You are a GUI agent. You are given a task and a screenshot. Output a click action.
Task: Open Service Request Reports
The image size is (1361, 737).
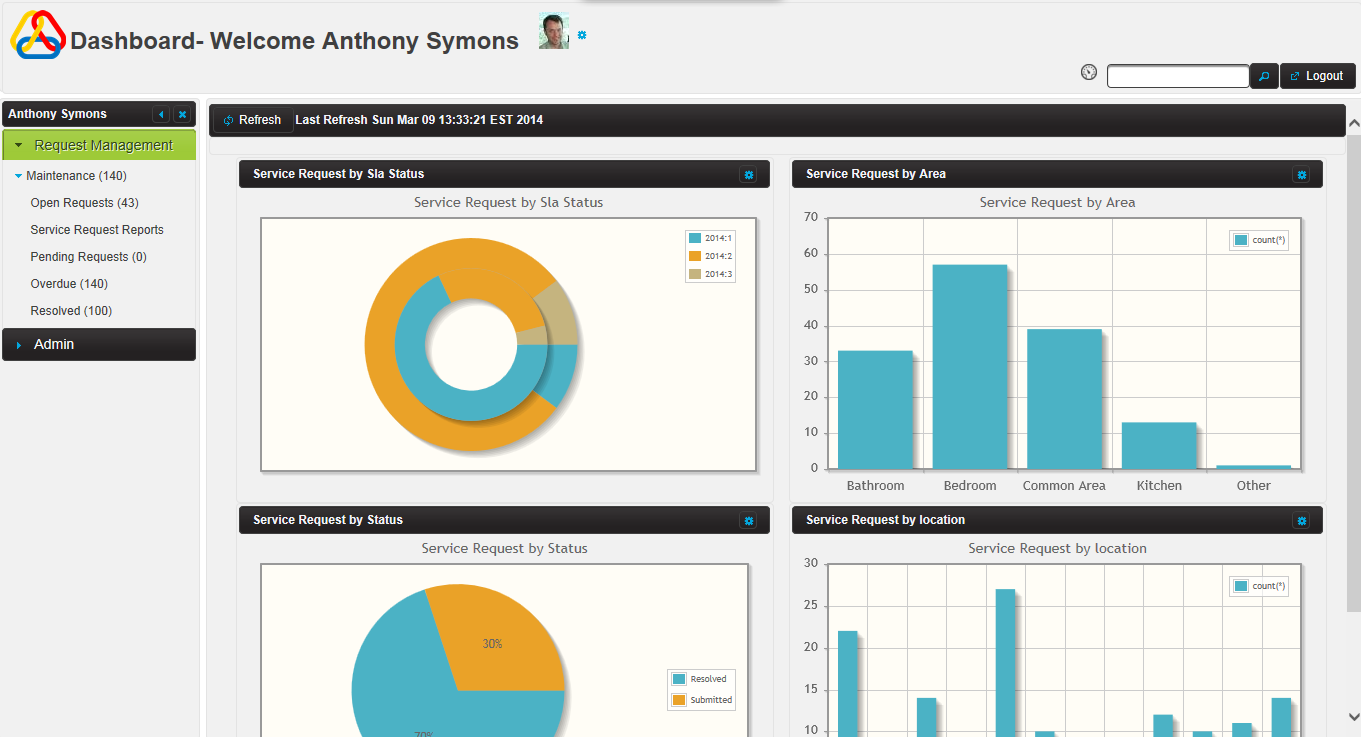(x=97, y=230)
